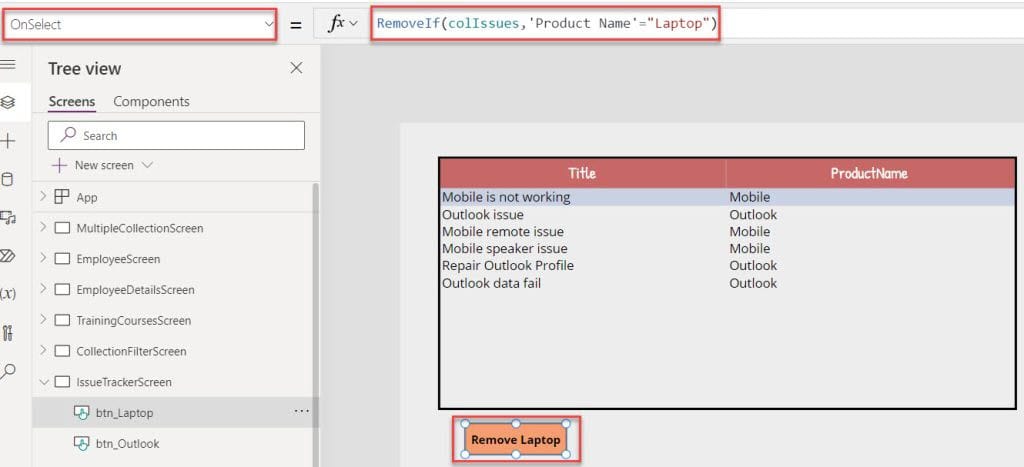Close the Tree view panel
The height and width of the screenshot is (467, 1024).
pyautogui.click(x=296, y=68)
